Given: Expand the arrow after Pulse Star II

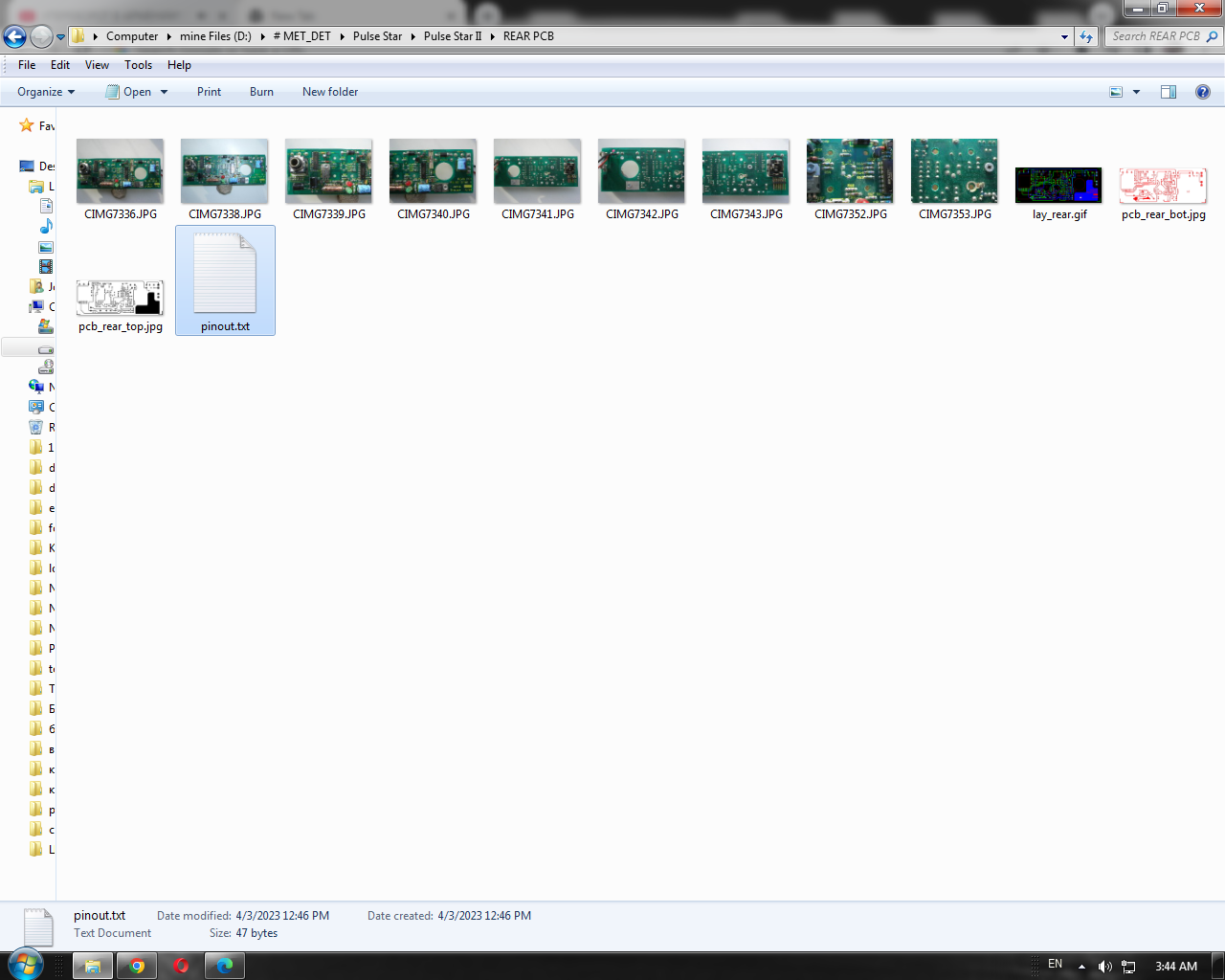Looking at the screenshot, I should pos(493,36).
